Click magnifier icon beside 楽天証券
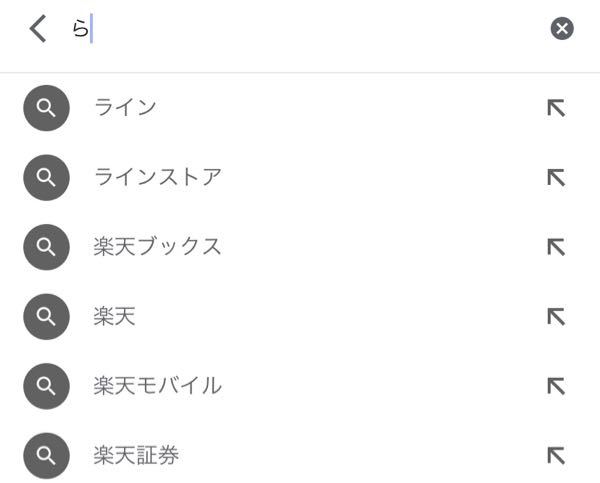The width and height of the screenshot is (600, 483). point(46,456)
